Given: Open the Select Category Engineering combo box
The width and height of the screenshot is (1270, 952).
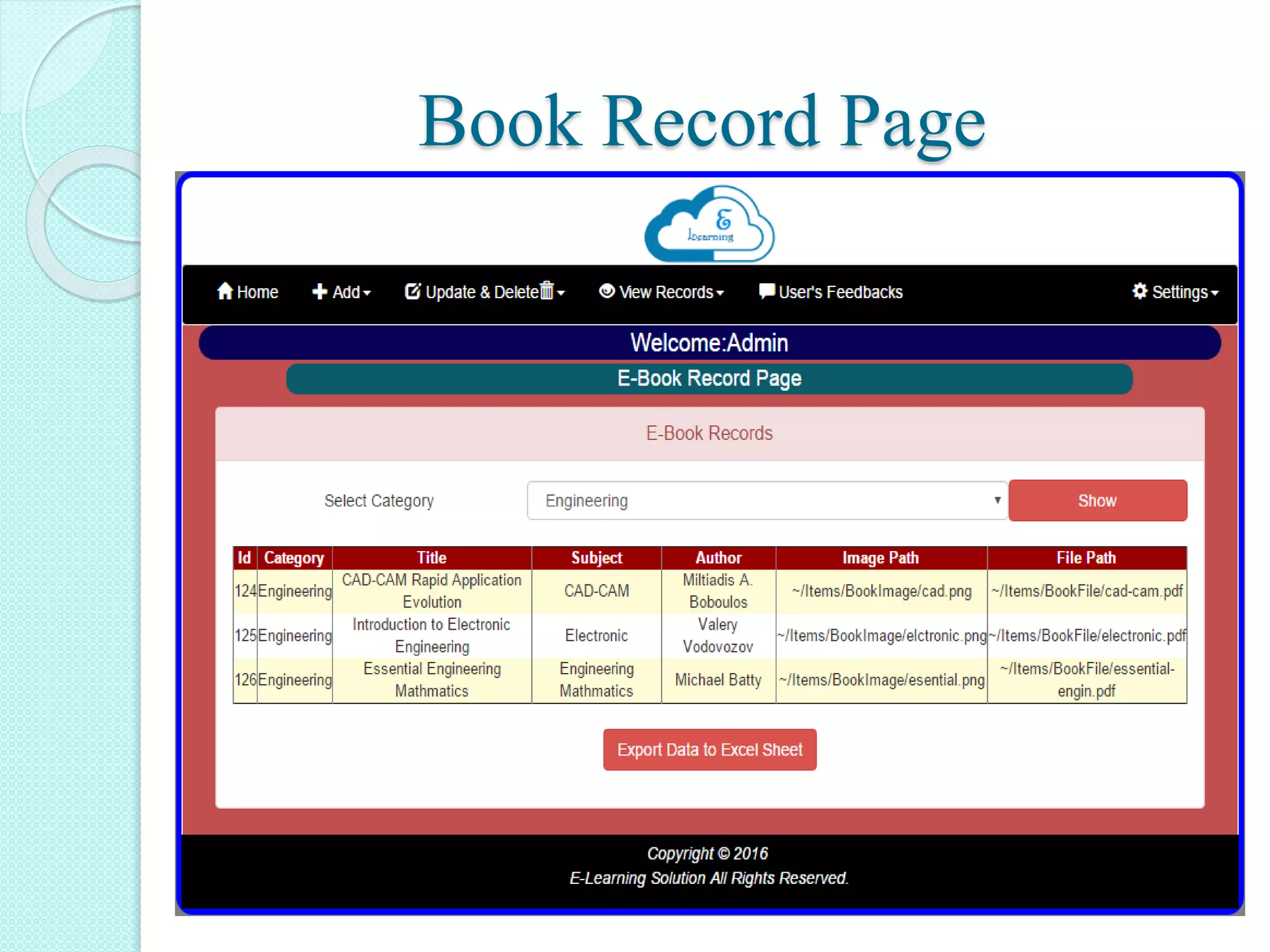Looking at the screenshot, I should point(767,500).
